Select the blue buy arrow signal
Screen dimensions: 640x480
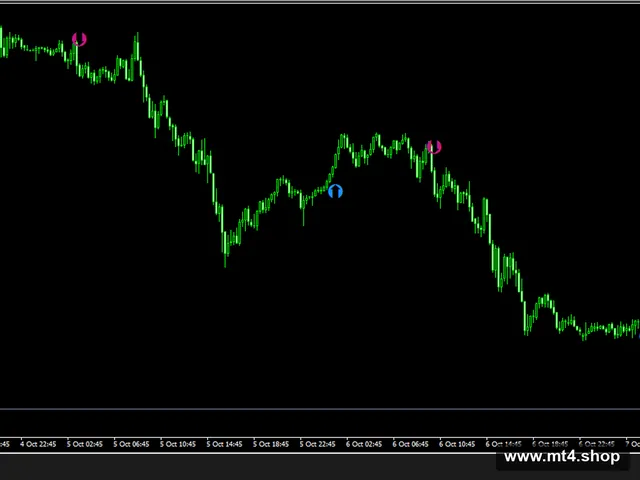point(335,191)
